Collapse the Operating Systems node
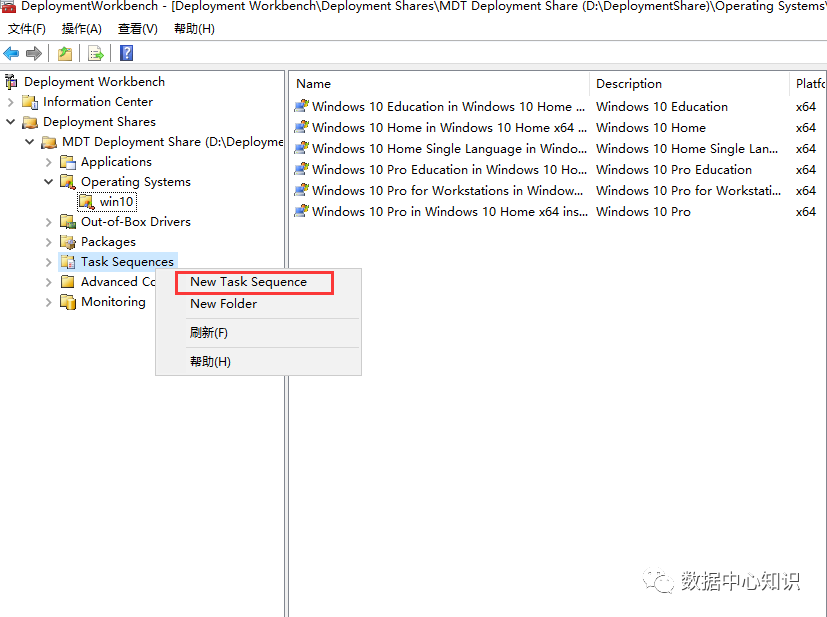The height and width of the screenshot is (617, 827). coord(49,182)
